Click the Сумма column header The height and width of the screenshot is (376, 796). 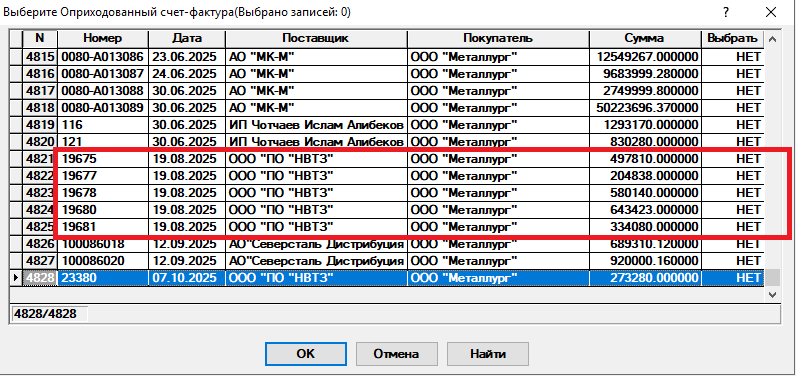(x=645, y=39)
